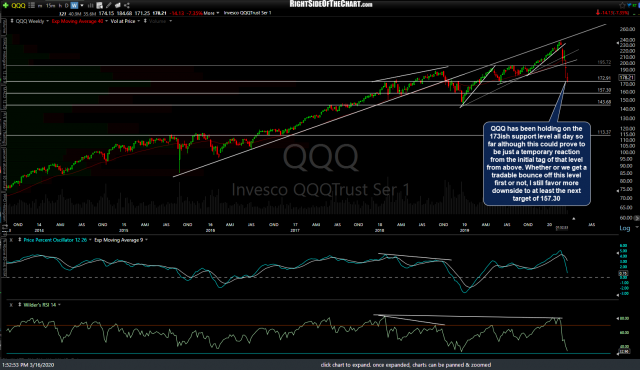
Task: Click the move handle of Price Percent Oscillator pane
Action: [x=19, y=240]
